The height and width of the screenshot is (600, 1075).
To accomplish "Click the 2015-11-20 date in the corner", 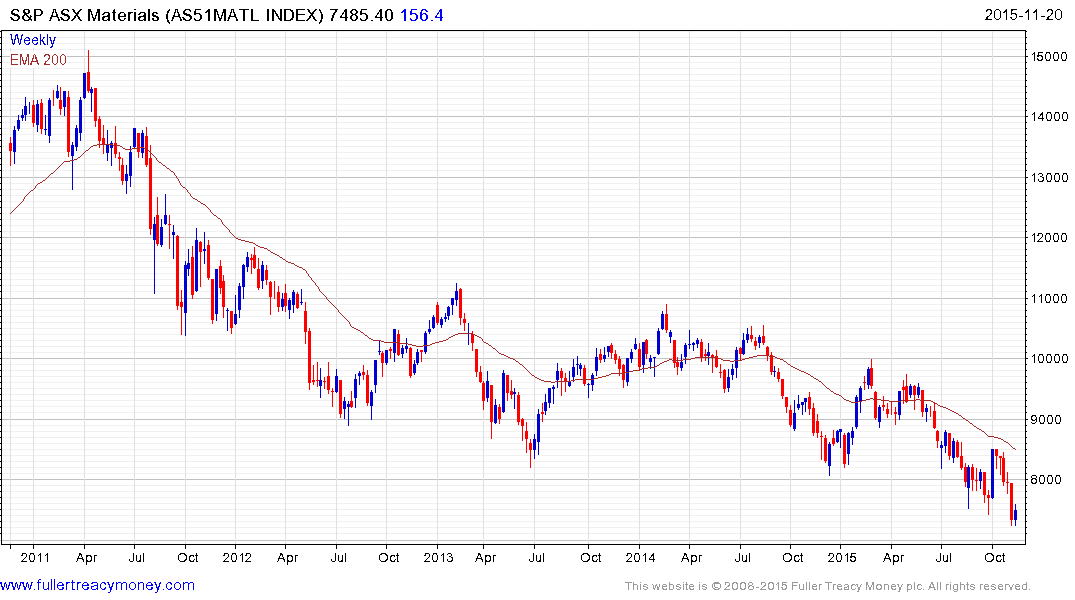I will 1024,16.
